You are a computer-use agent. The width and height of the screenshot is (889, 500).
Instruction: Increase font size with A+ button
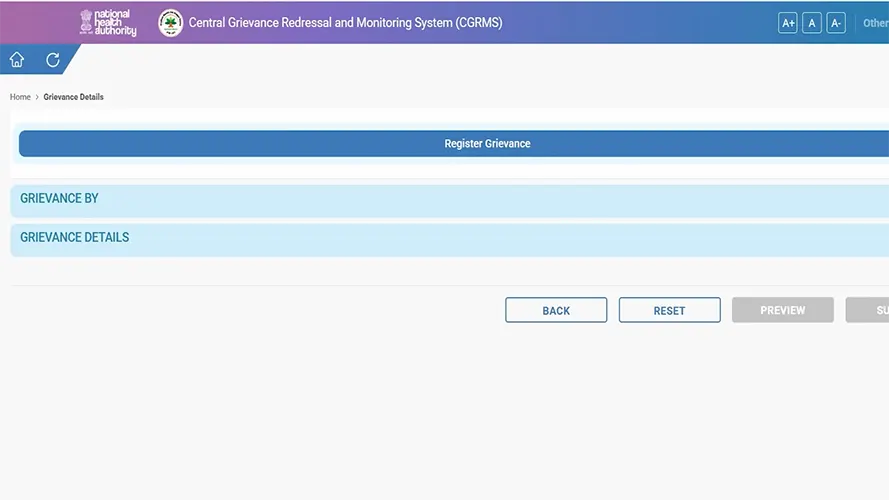788,23
